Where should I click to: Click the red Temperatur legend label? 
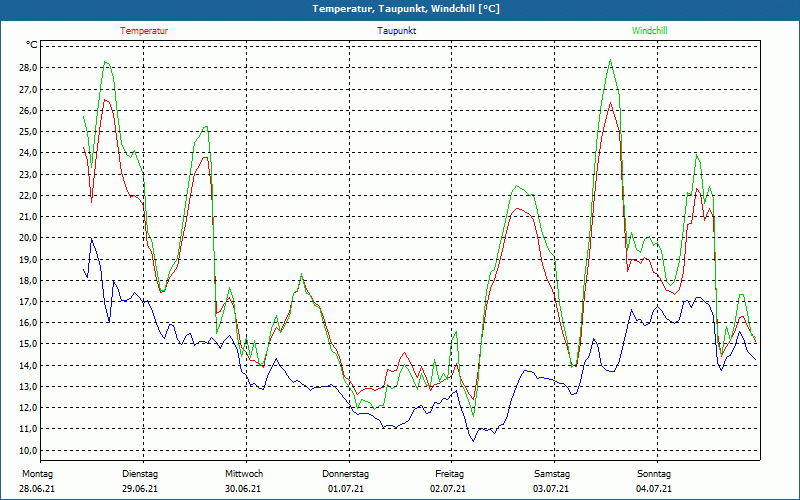click(x=144, y=31)
